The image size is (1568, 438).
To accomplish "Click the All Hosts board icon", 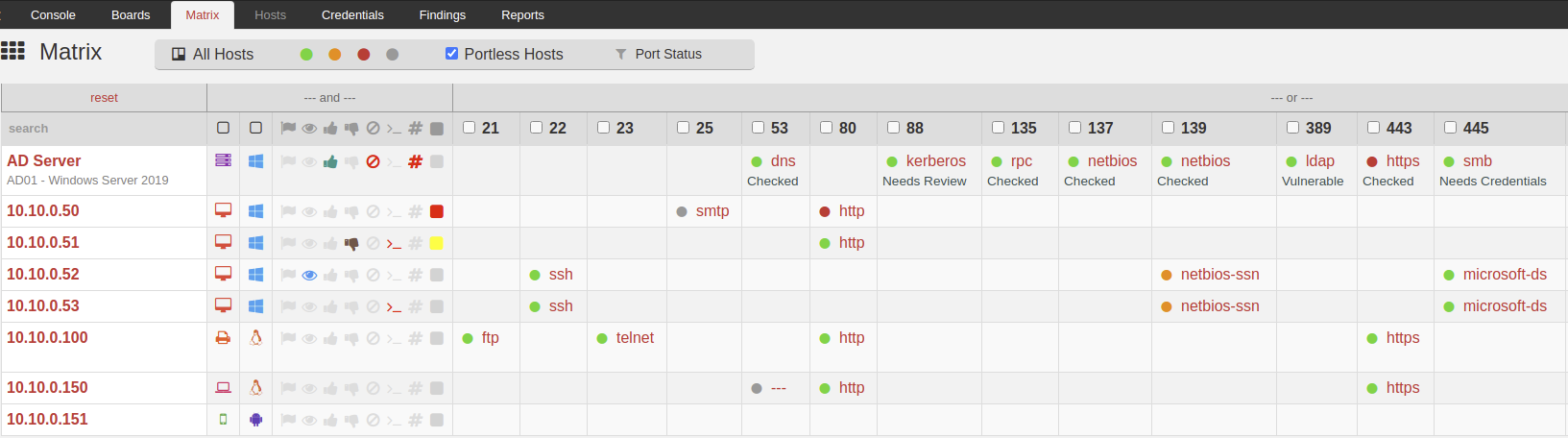I will coord(179,55).
